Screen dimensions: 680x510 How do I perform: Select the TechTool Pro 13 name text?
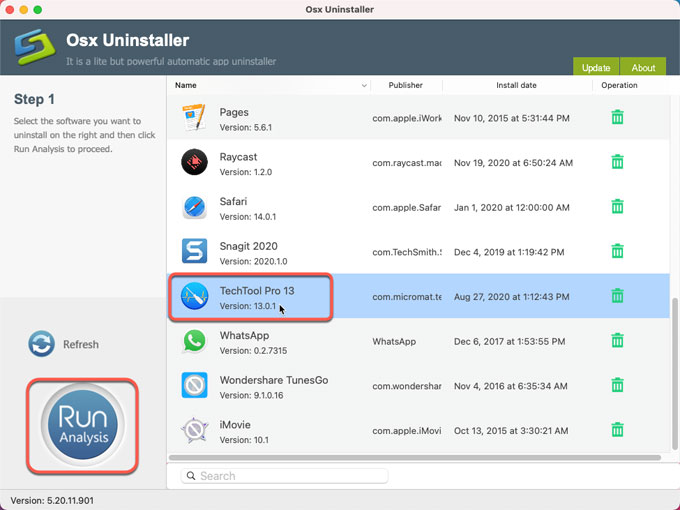pos(257,291)
